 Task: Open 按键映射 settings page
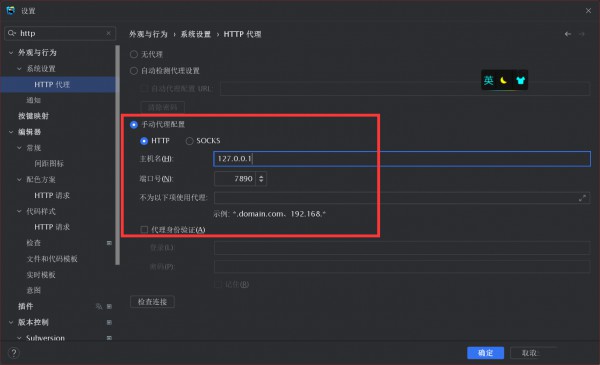click(x=33, y=116)
